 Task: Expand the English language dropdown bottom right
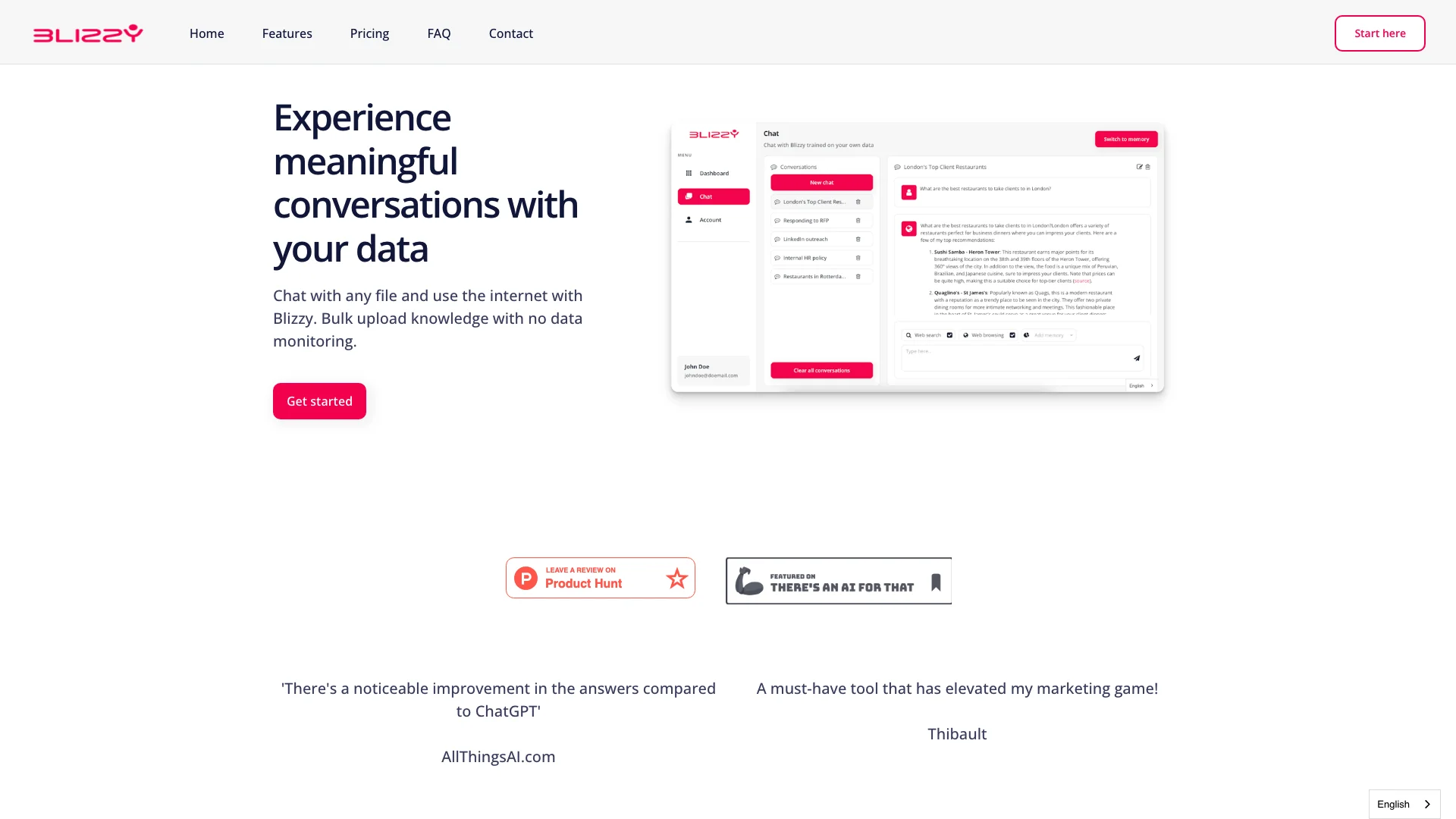(x=1404, y=804)
